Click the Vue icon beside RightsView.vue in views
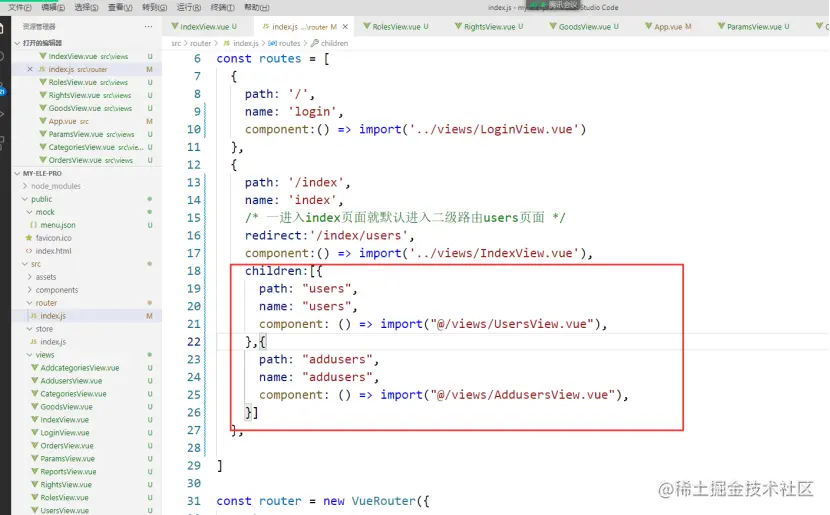 point(35,484)
